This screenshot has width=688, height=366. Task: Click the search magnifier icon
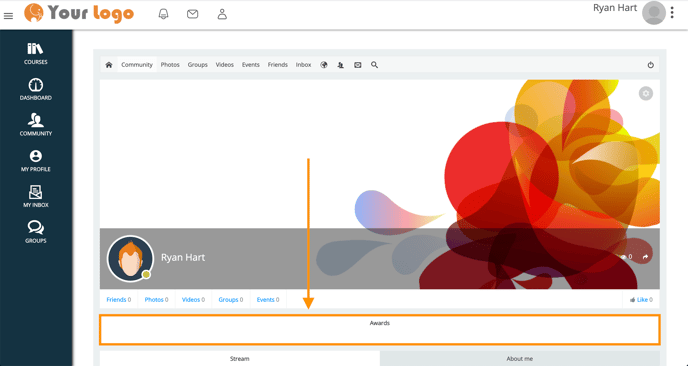pos(374,65)
